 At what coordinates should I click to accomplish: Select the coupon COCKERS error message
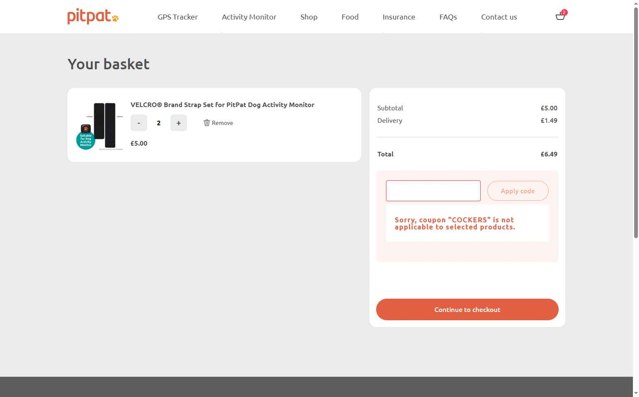pyautogui.click(x=454, y=223)
